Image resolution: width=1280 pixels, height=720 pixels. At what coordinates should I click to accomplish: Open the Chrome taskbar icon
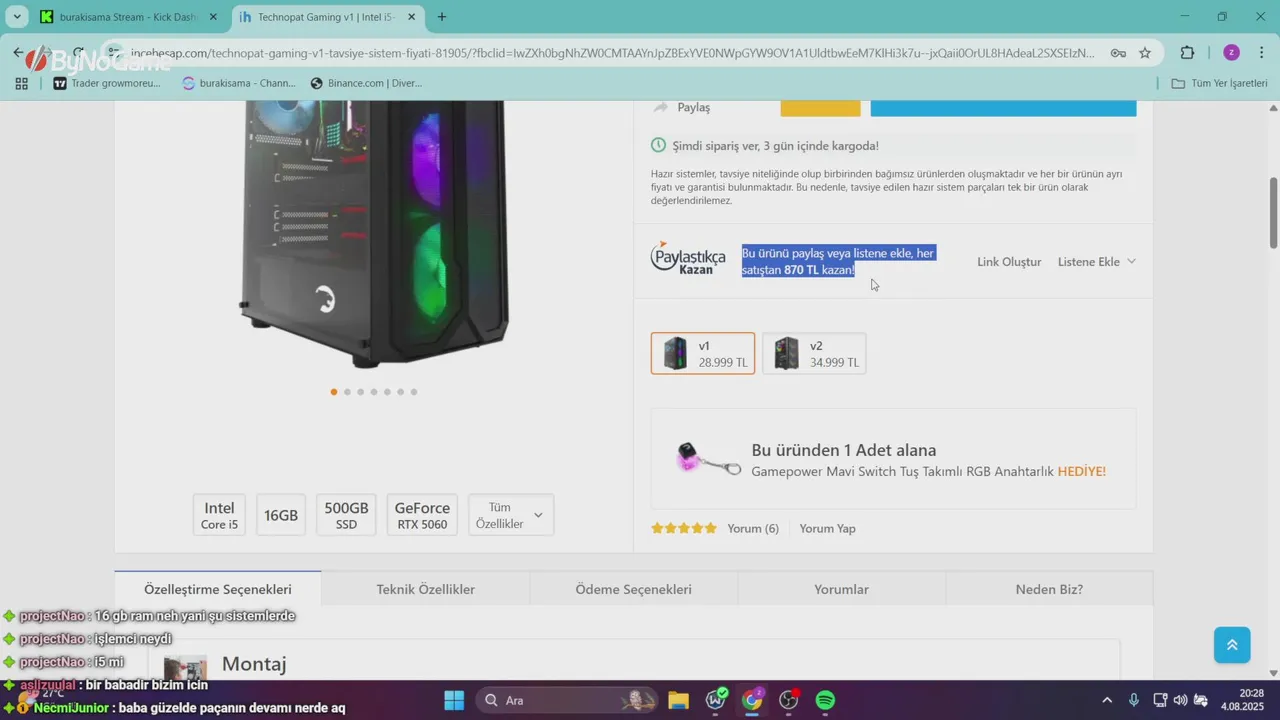pyautogui.click(x=752, y=700)
